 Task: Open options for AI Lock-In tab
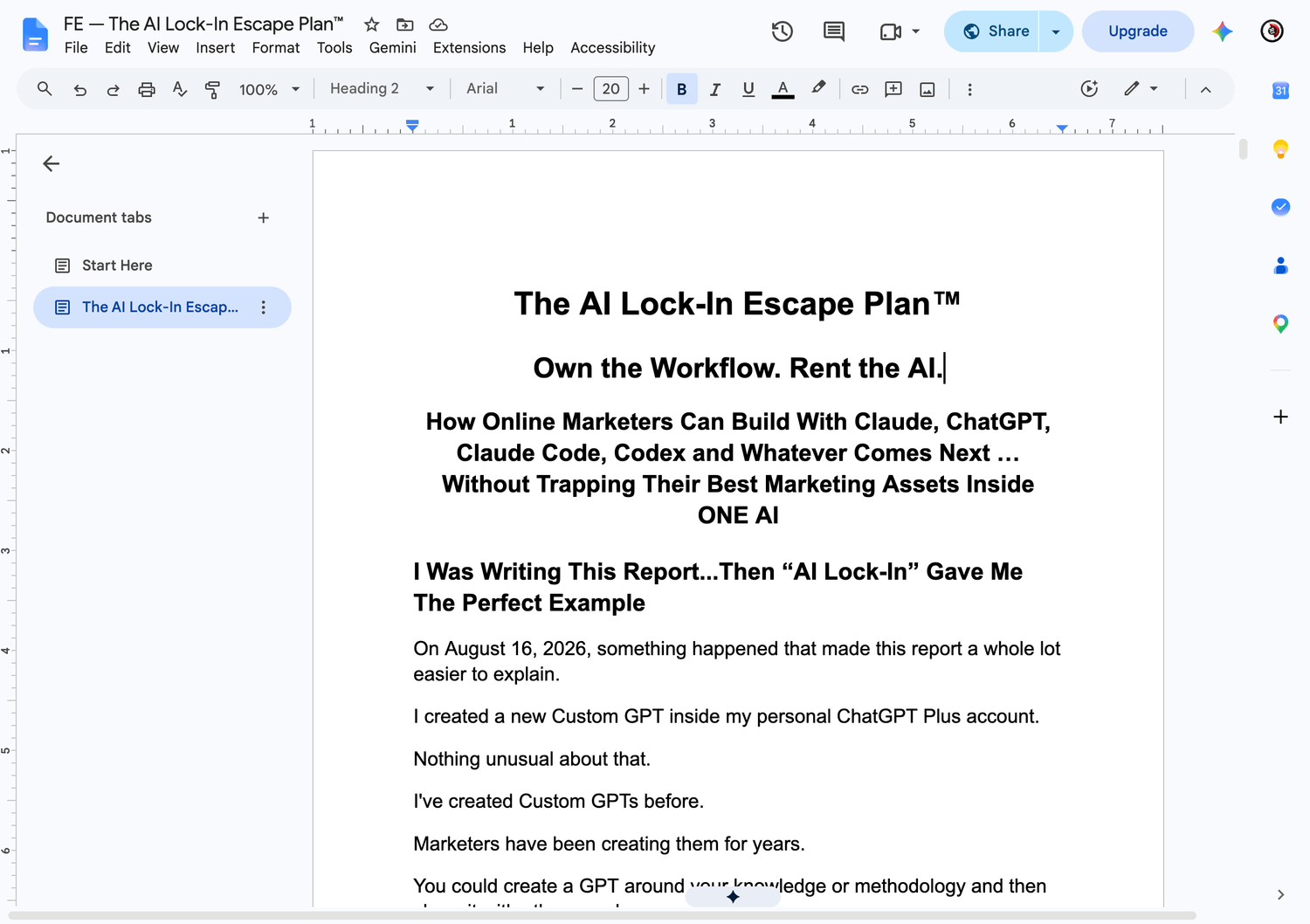pos(263,307)
